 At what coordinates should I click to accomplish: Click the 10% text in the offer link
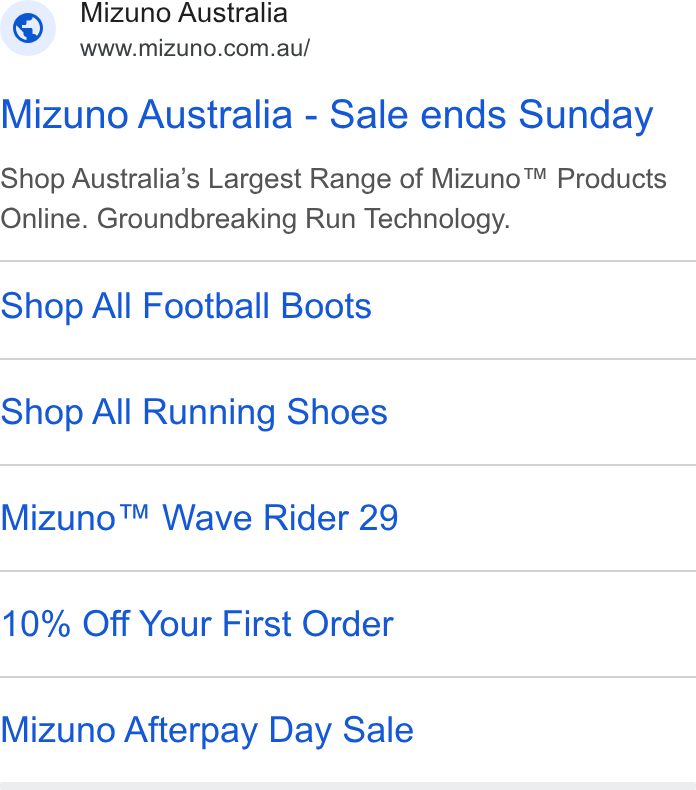[x=36, y=624]
